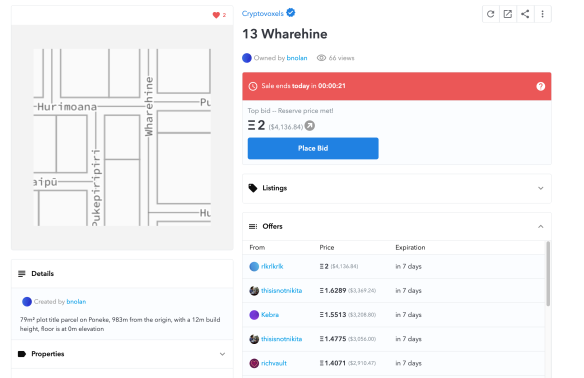Screen dimensions: 584x378
Task: Click the Listings section header
Action: pos(397,188)
